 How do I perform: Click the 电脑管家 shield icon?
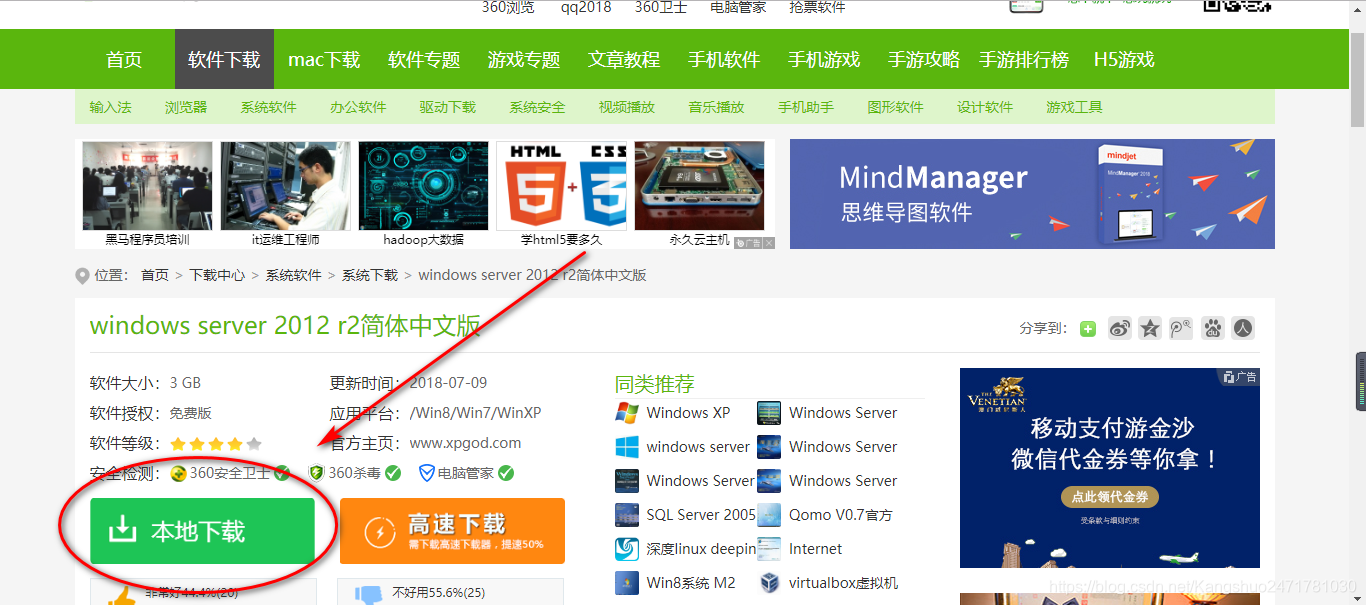(426, 473)
